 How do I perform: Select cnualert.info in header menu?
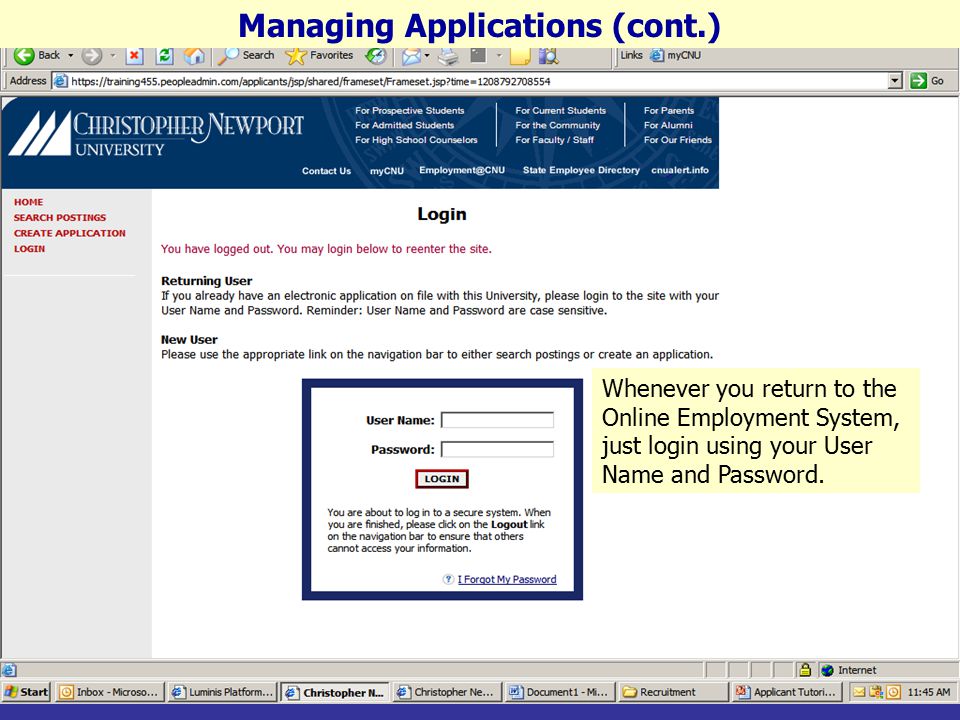tap(680, 170)
